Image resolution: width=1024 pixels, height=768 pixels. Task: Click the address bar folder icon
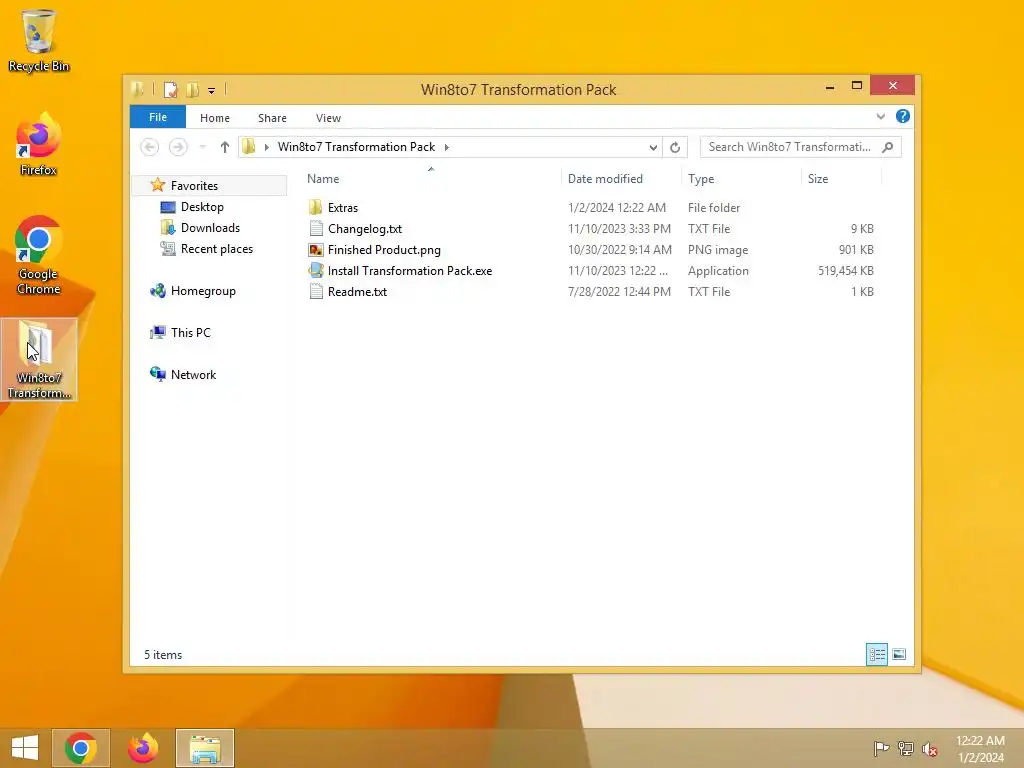click(249, 147)
